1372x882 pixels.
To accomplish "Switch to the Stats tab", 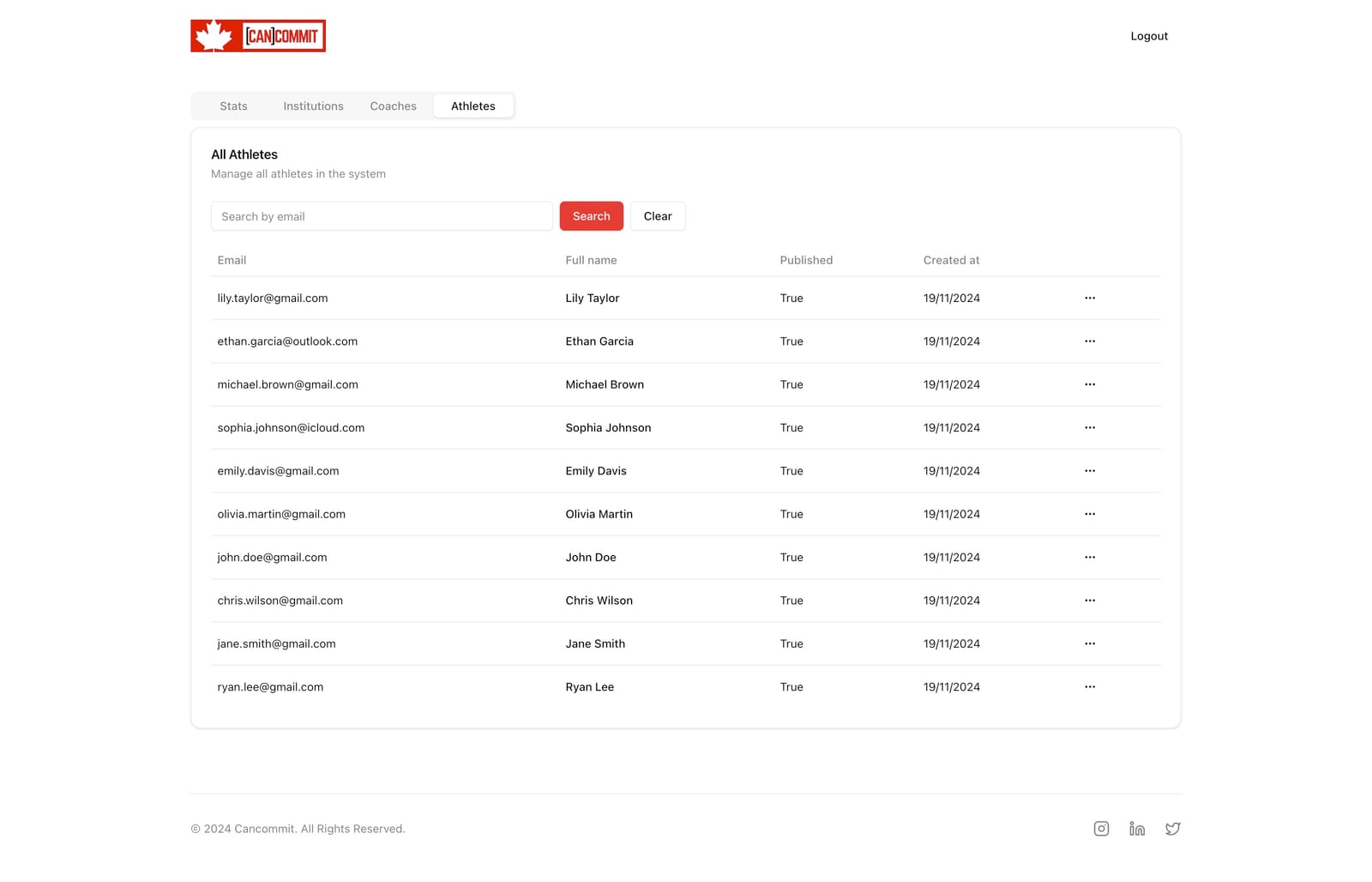I will (x=233, y=106).
